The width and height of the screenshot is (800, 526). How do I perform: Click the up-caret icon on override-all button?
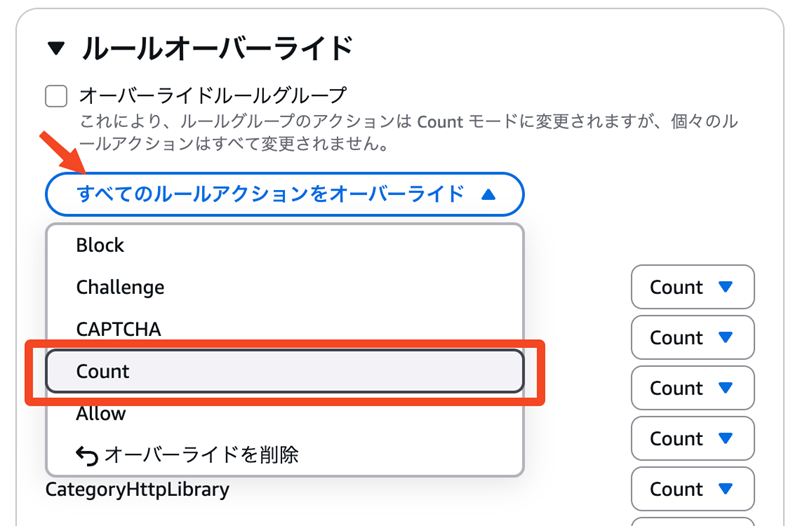tap(488, 195)
